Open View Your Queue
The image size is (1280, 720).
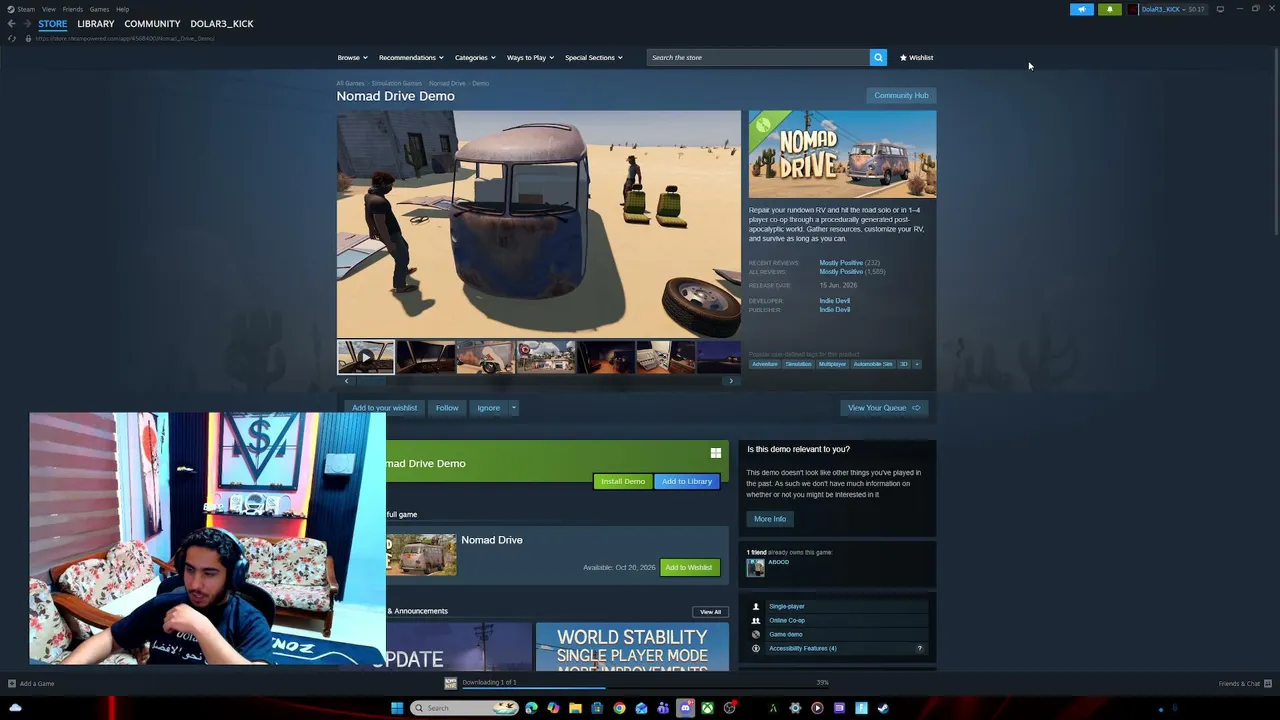[884, 408]
